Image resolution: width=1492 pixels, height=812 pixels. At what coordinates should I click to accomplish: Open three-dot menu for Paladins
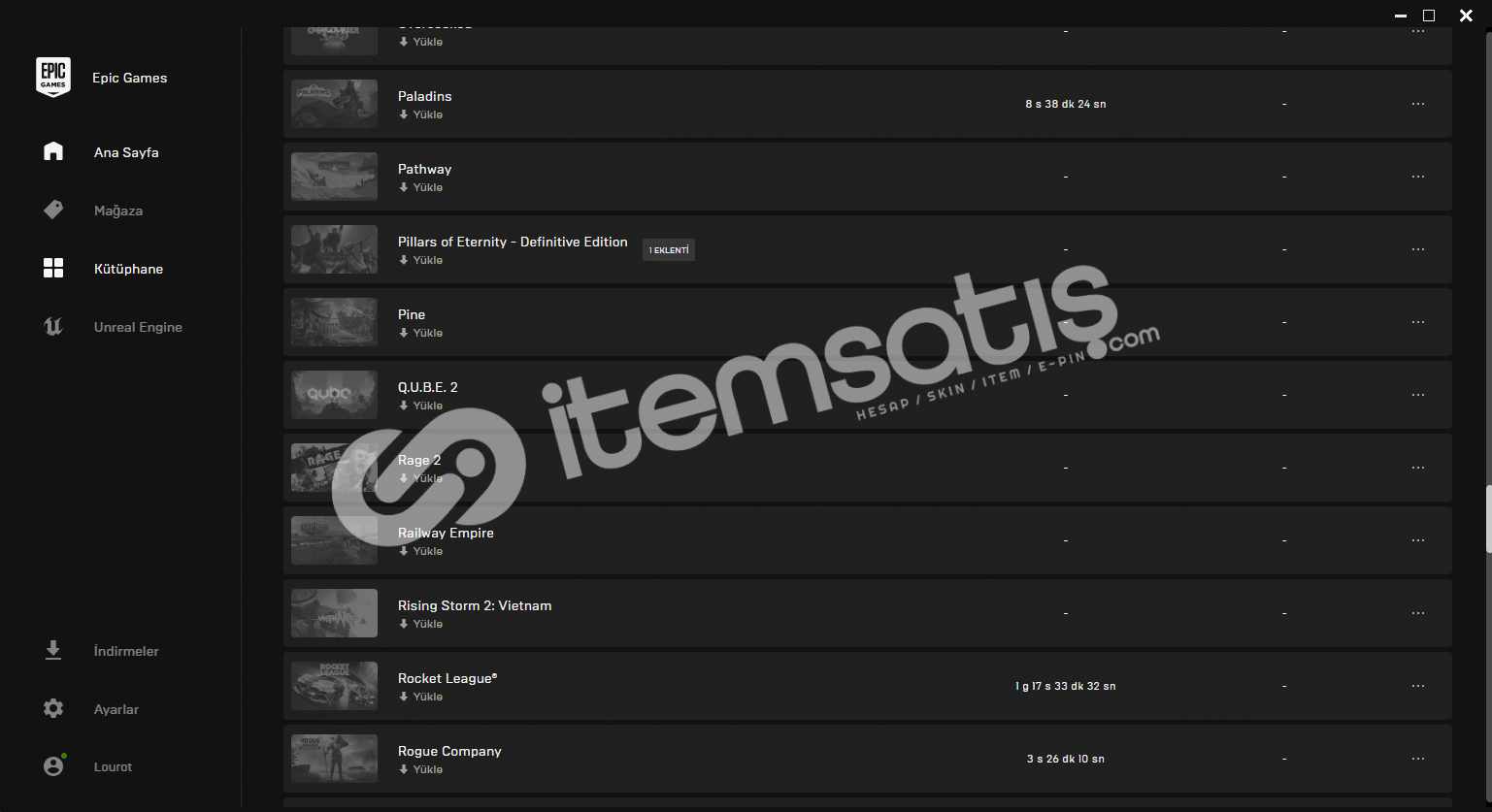click(1418, 104)
